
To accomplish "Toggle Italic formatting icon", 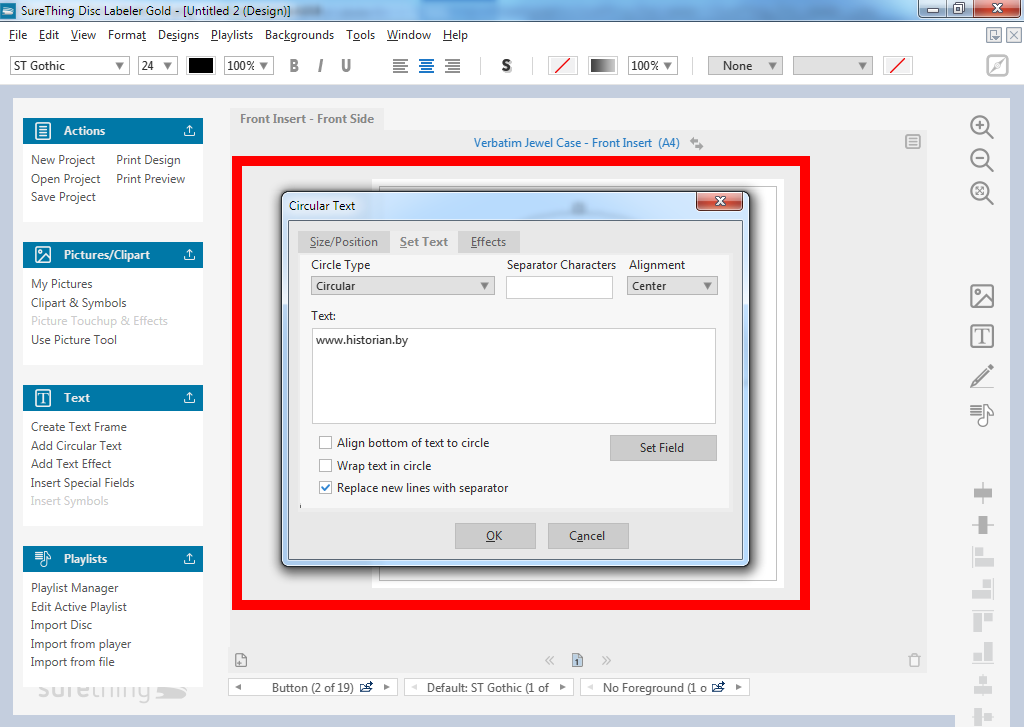I will (320, 66).
